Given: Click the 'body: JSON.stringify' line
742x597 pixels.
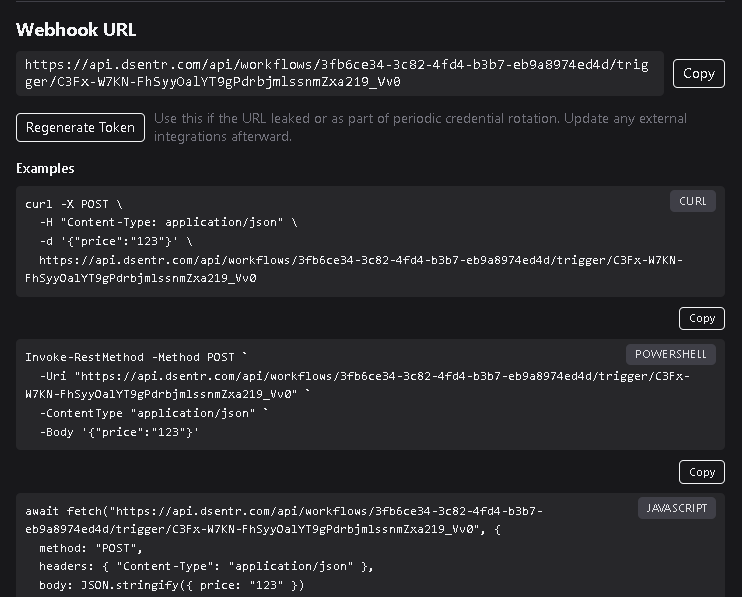Looking at the screenshot, I should click(x=172, y=585).
